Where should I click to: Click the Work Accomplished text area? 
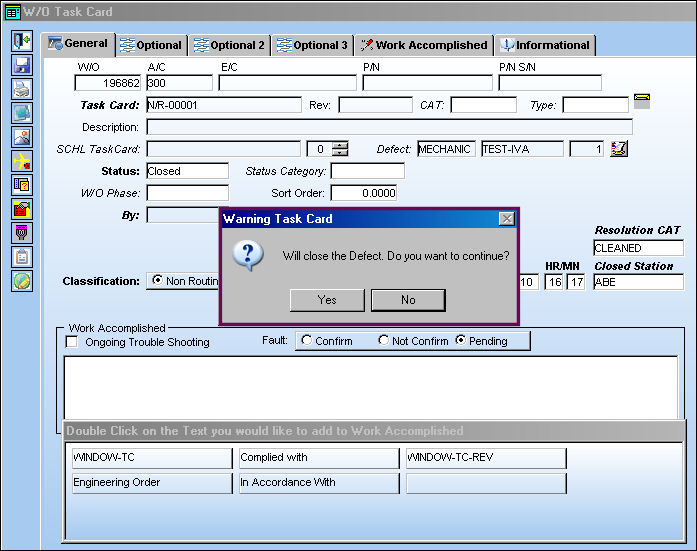[x=371, y=387]
